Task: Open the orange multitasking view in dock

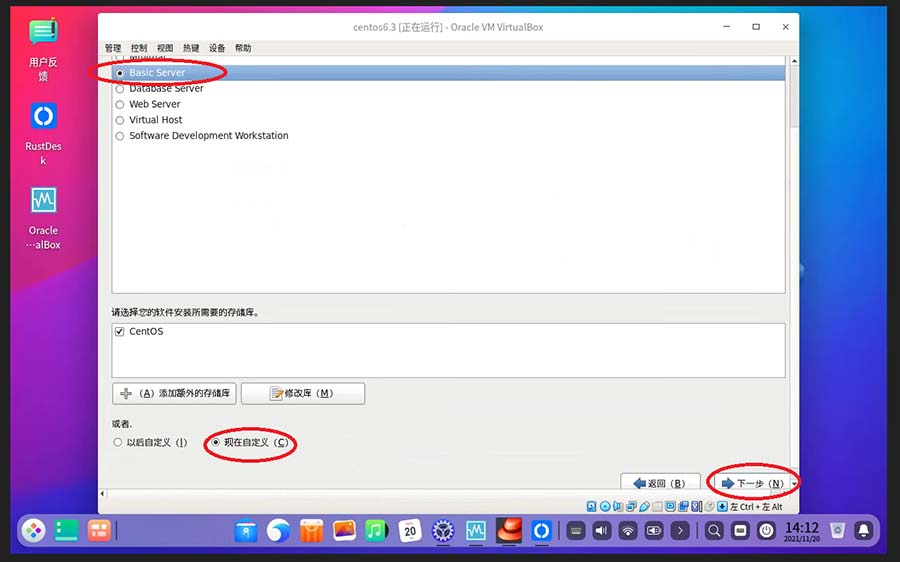Action: click(99, 530)
